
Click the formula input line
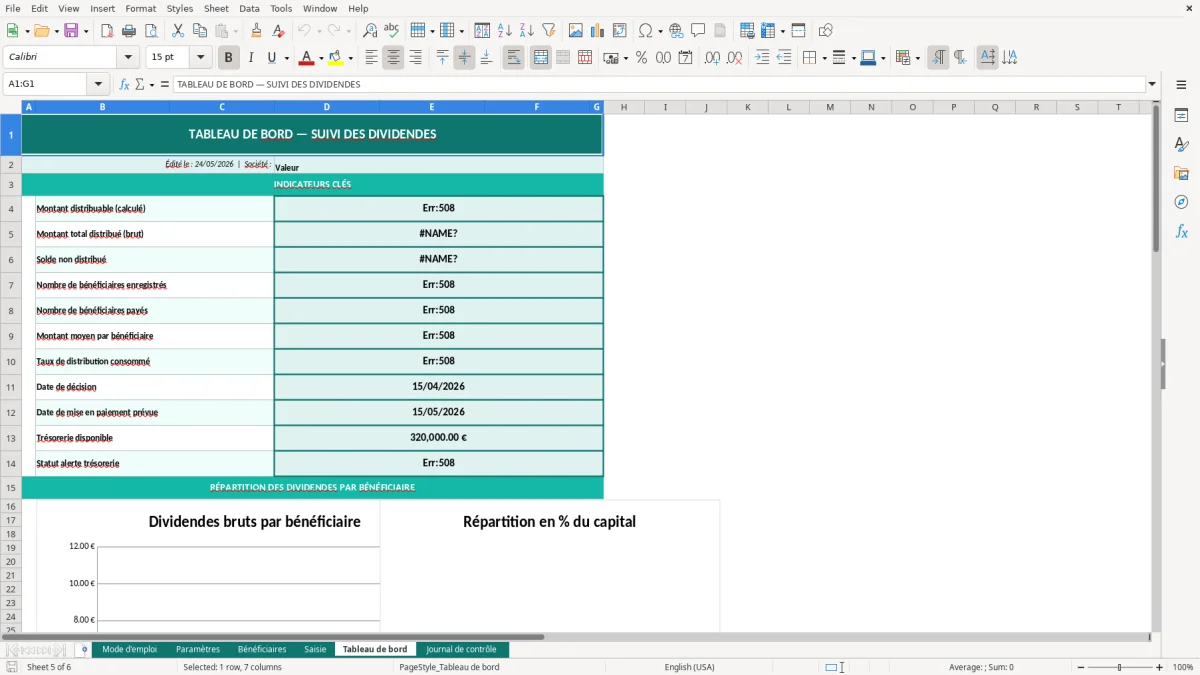coord(658,84)
